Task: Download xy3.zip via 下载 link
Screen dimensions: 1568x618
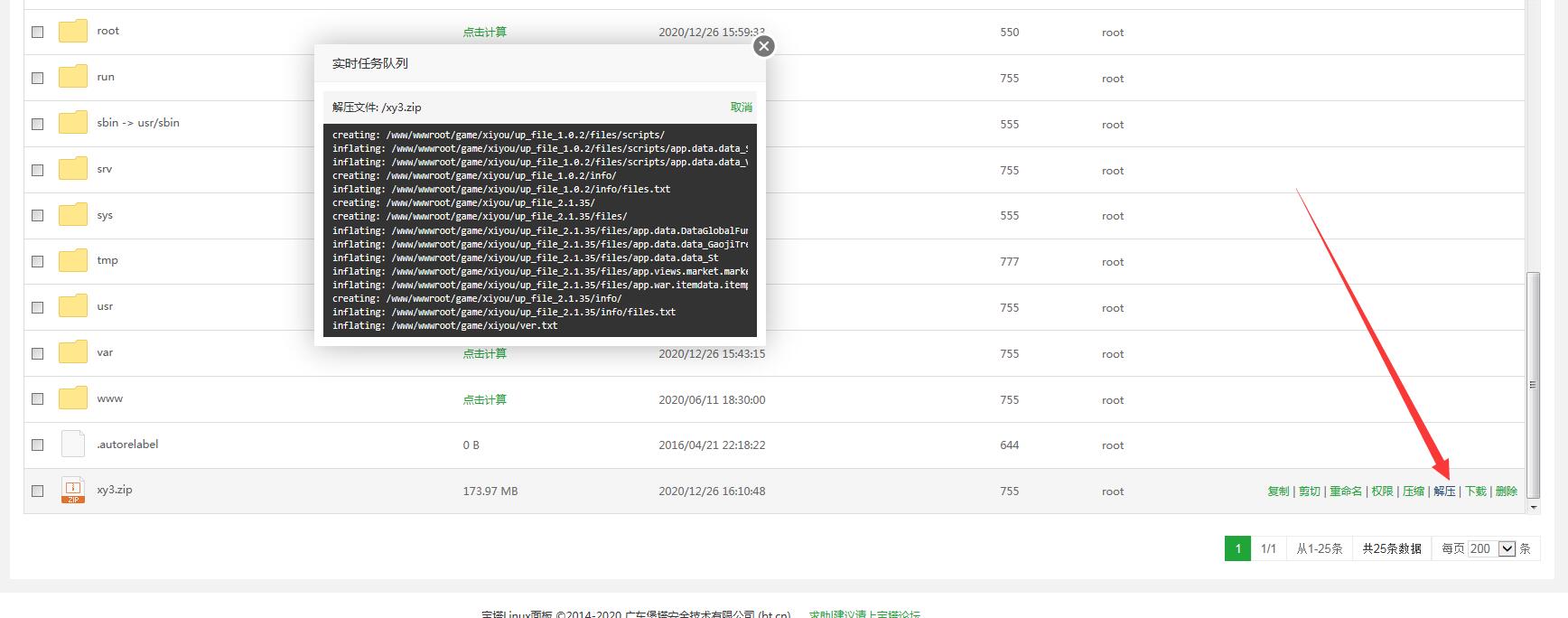Action: 1475,492
